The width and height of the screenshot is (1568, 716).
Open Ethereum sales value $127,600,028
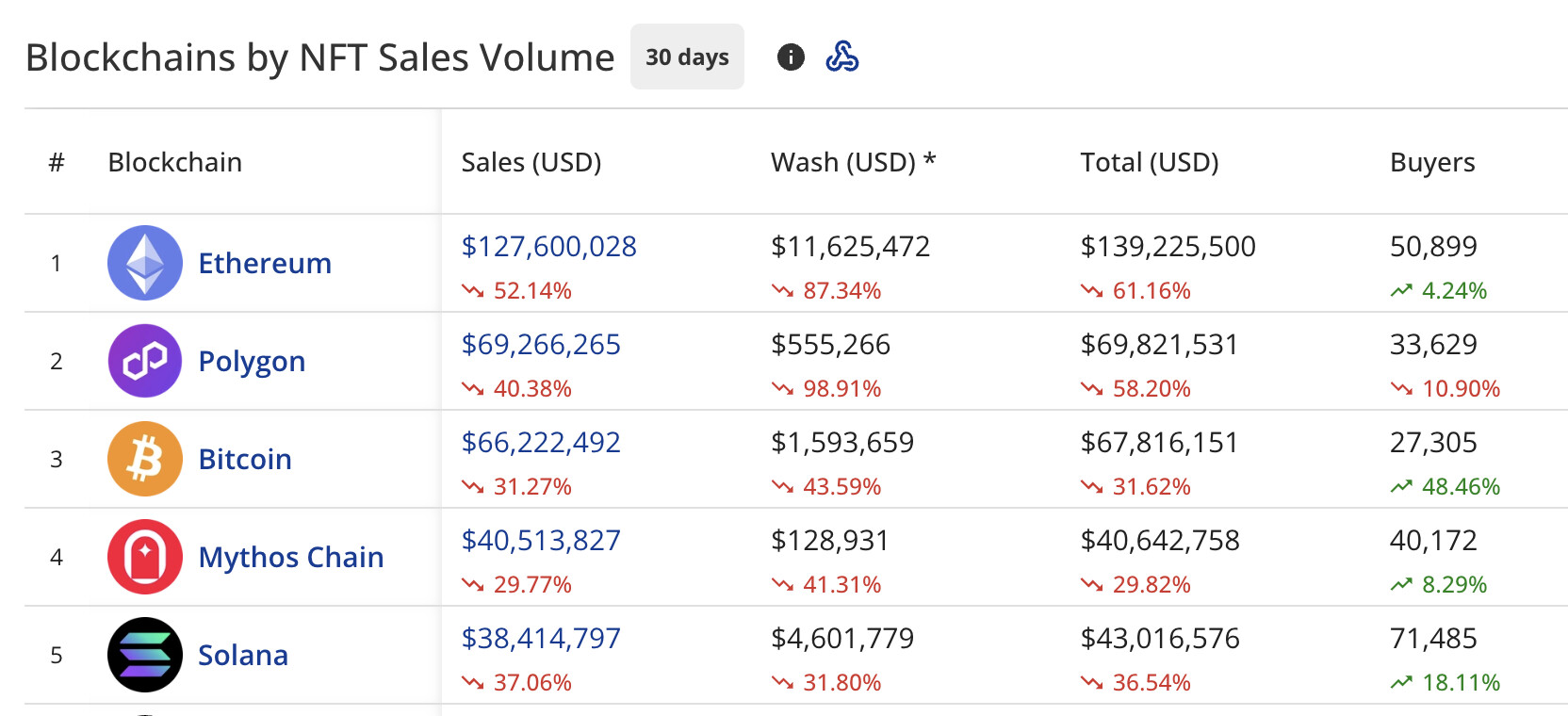549,247
